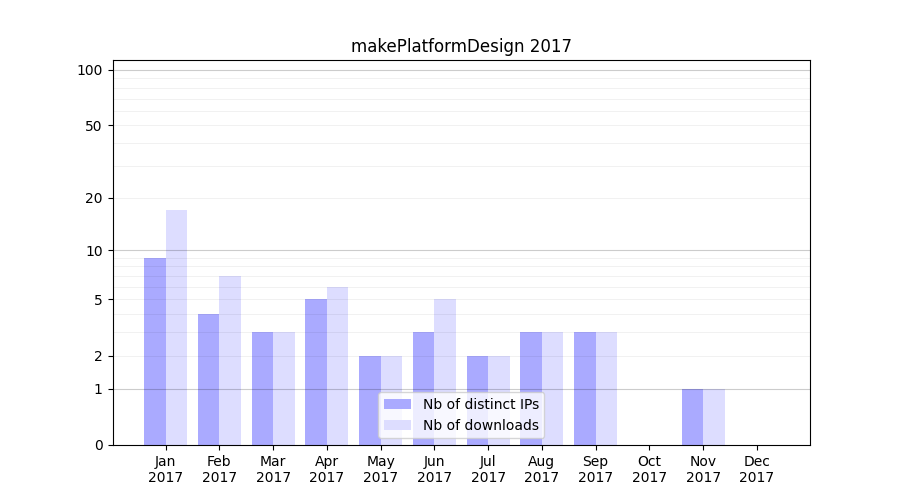Click the 'Nb of distinct IPs' legend color swatch
Viewport: 900px width, 500px height.
[397, 404]
